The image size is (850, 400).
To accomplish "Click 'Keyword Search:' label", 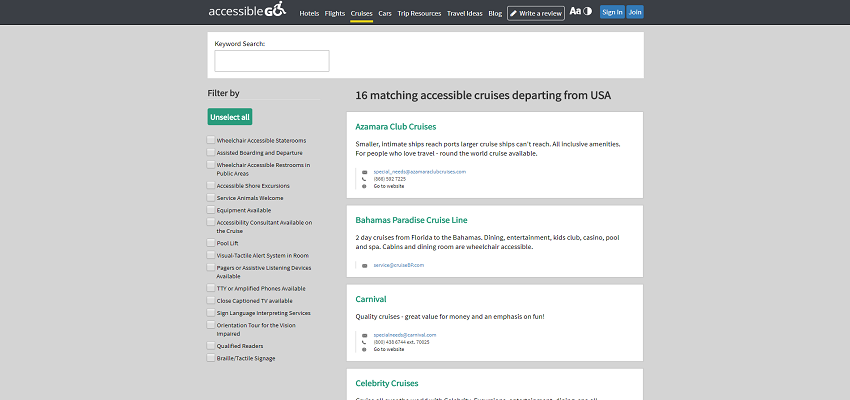I will click(240, 43).
